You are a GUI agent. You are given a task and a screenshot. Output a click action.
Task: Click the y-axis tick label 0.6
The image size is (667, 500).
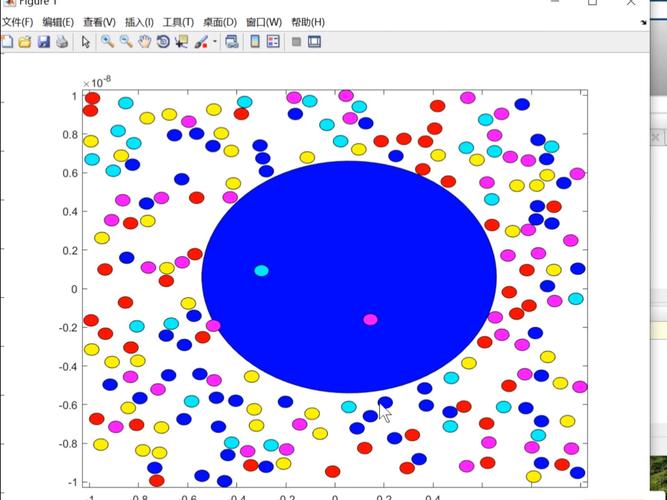[71, 173]
